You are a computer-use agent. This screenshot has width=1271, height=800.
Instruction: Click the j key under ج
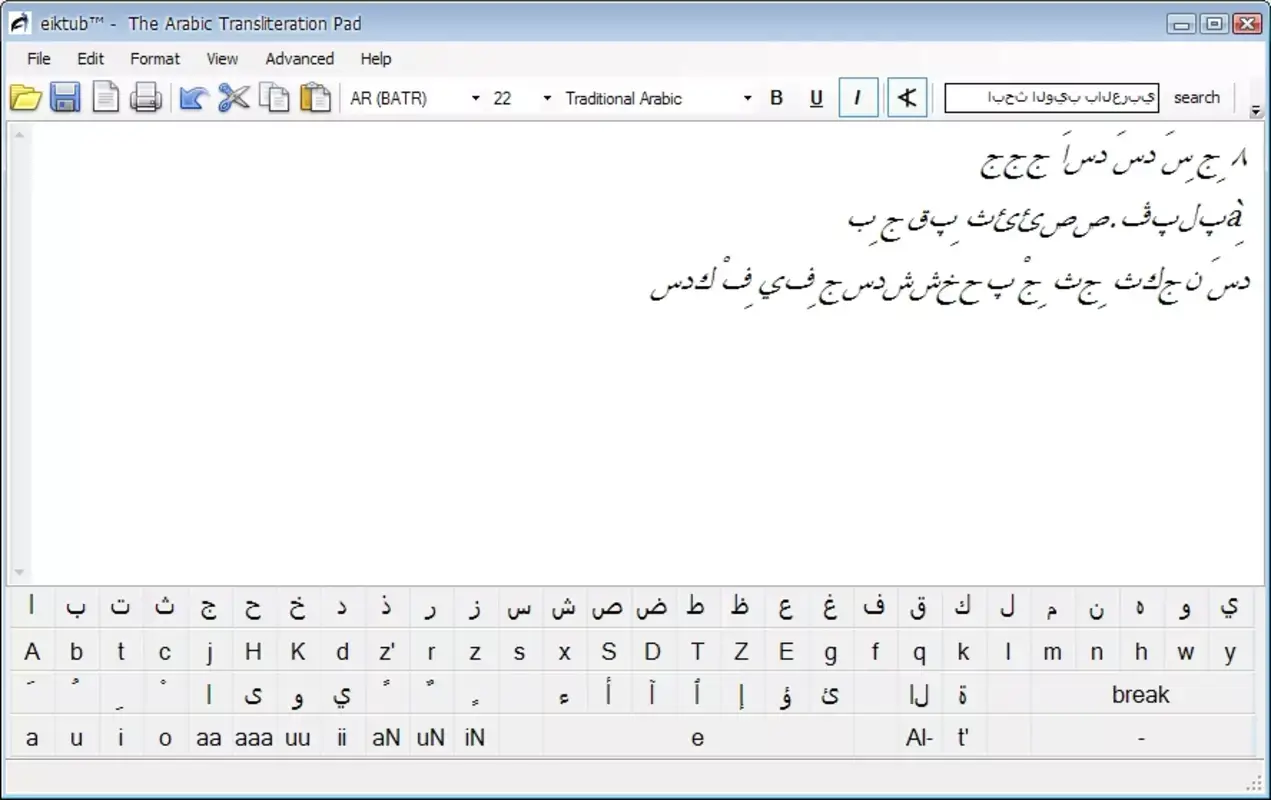209,653
